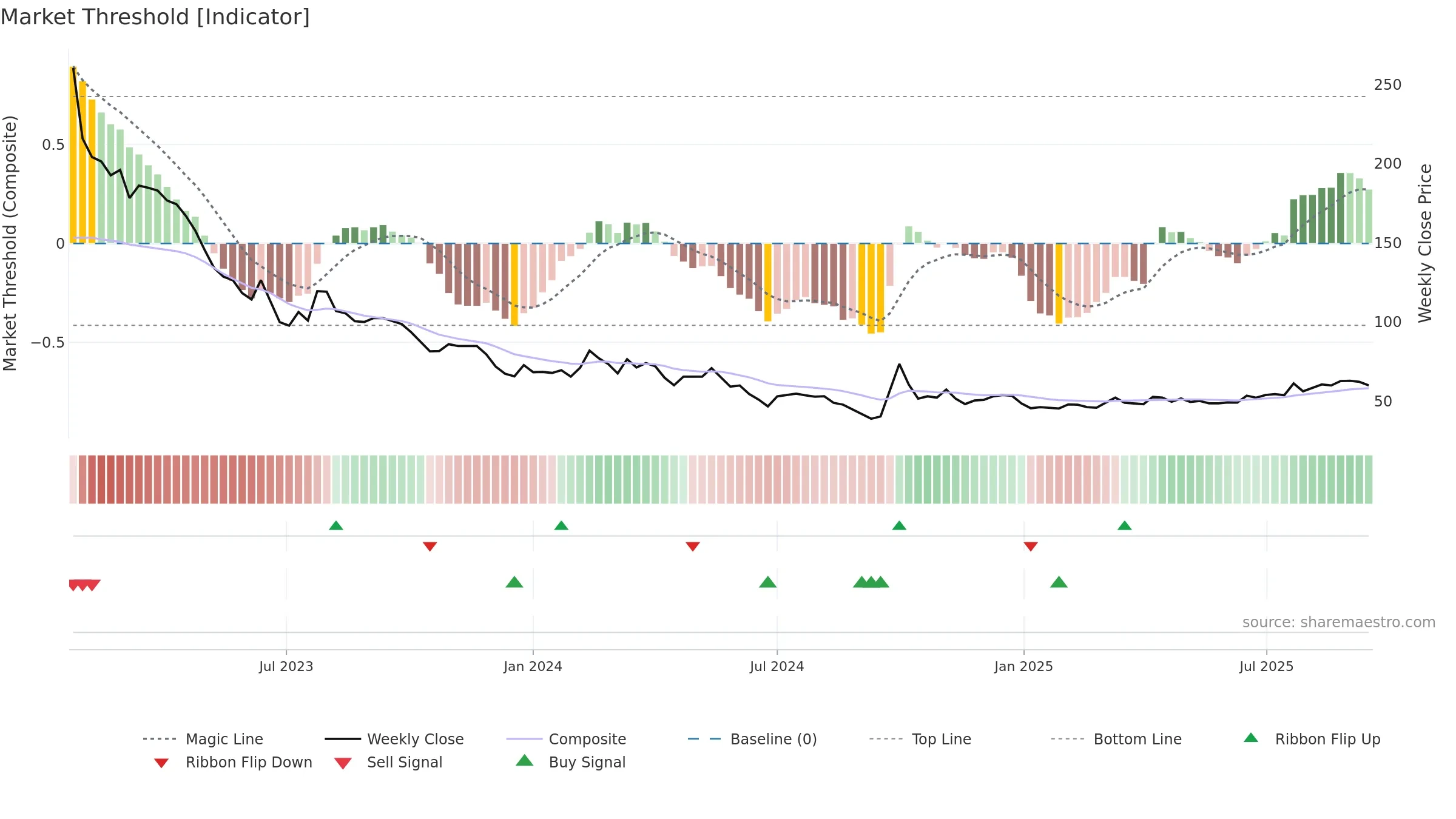Click the yellow bar after Jan 2025
The image size is (1456, 819).
(1059, 283)
